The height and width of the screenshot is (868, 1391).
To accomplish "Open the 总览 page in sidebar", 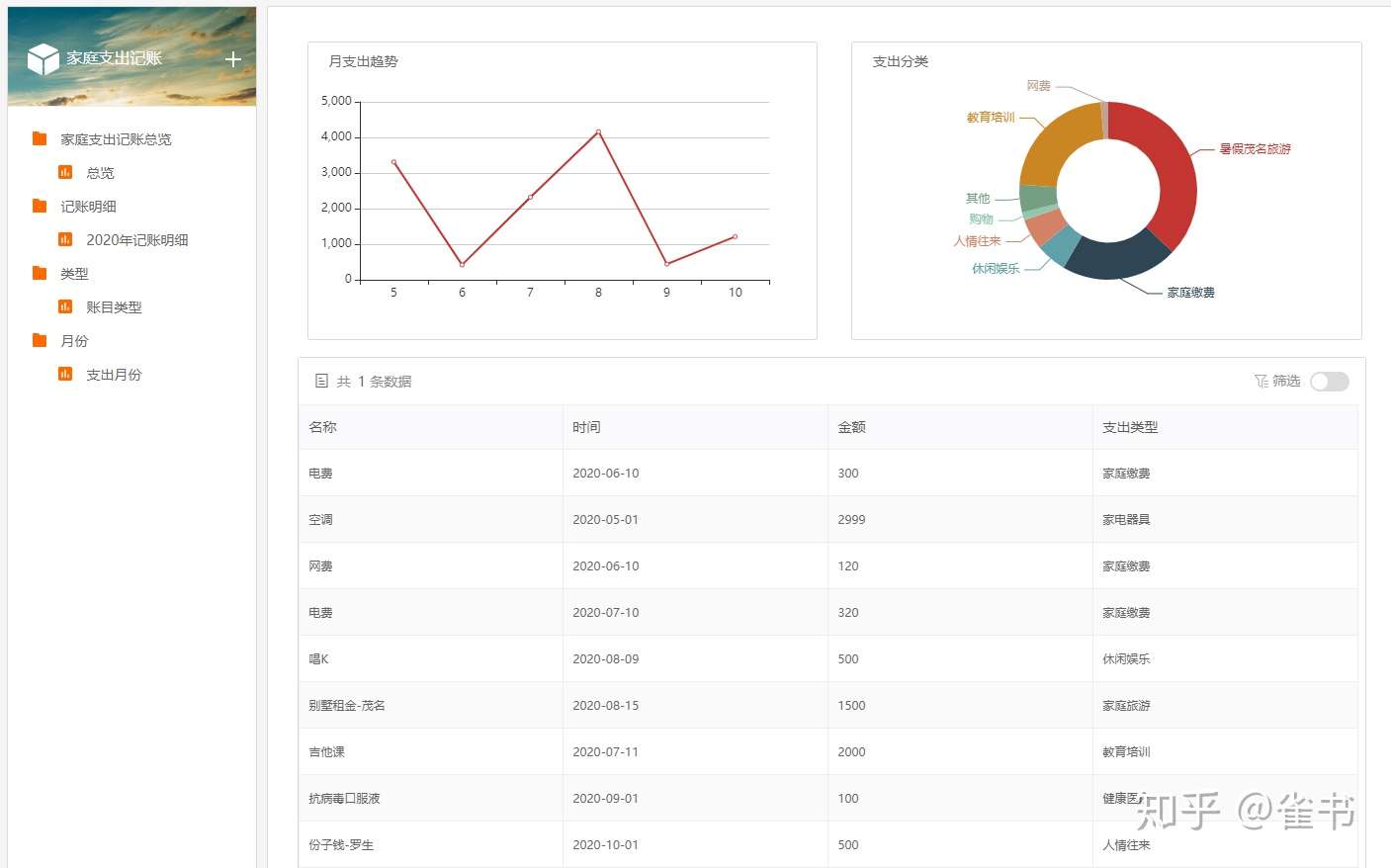I will [x=100, y=173].
